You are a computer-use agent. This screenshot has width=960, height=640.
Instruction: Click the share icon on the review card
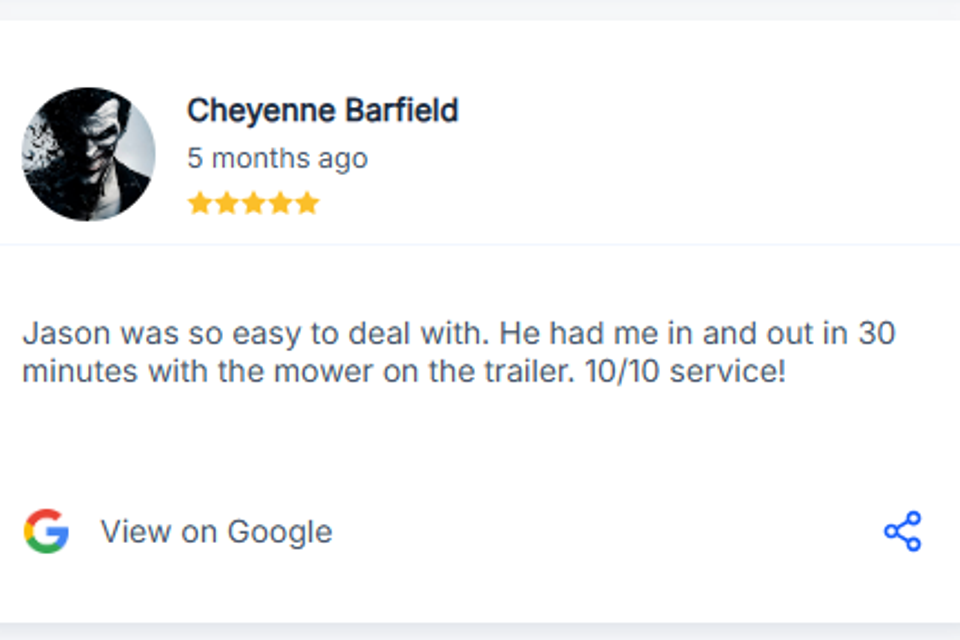tap(903, 531)
